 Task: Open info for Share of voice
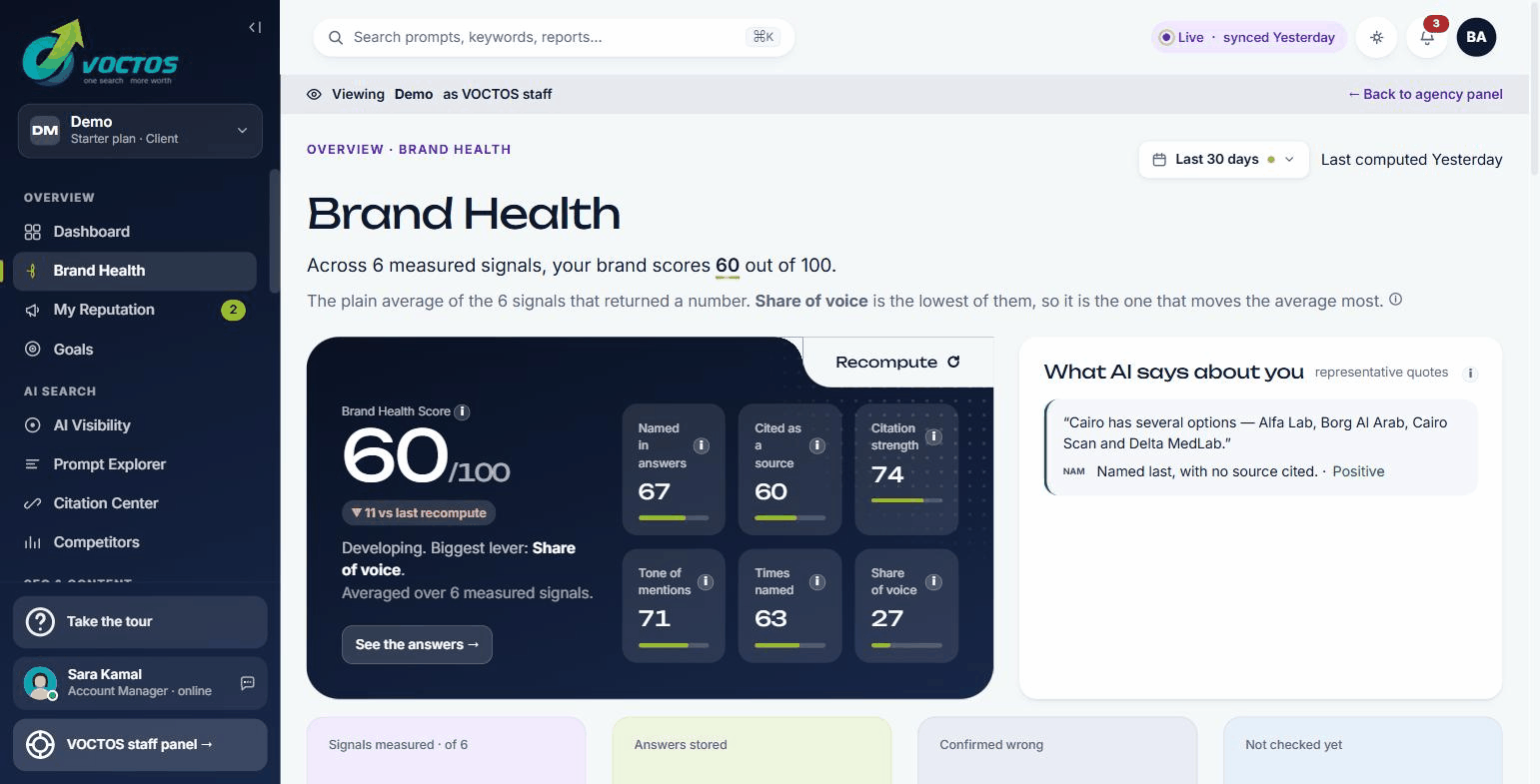click(933, 581)
